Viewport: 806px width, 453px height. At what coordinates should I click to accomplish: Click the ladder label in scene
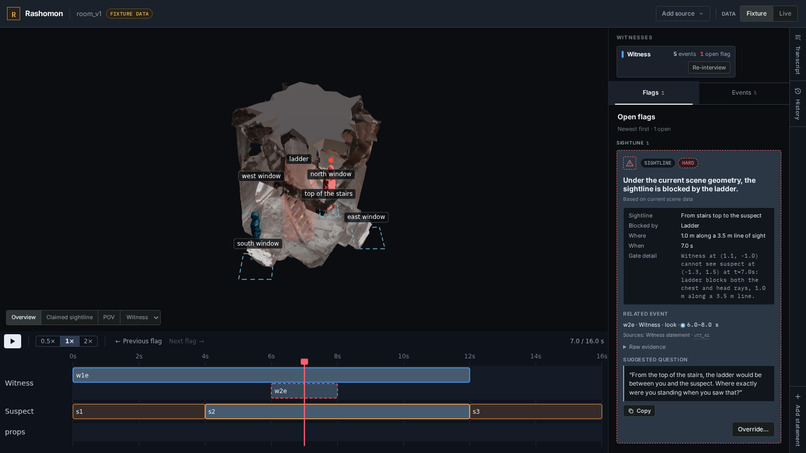pyautogui.click(x=299, y=159)
